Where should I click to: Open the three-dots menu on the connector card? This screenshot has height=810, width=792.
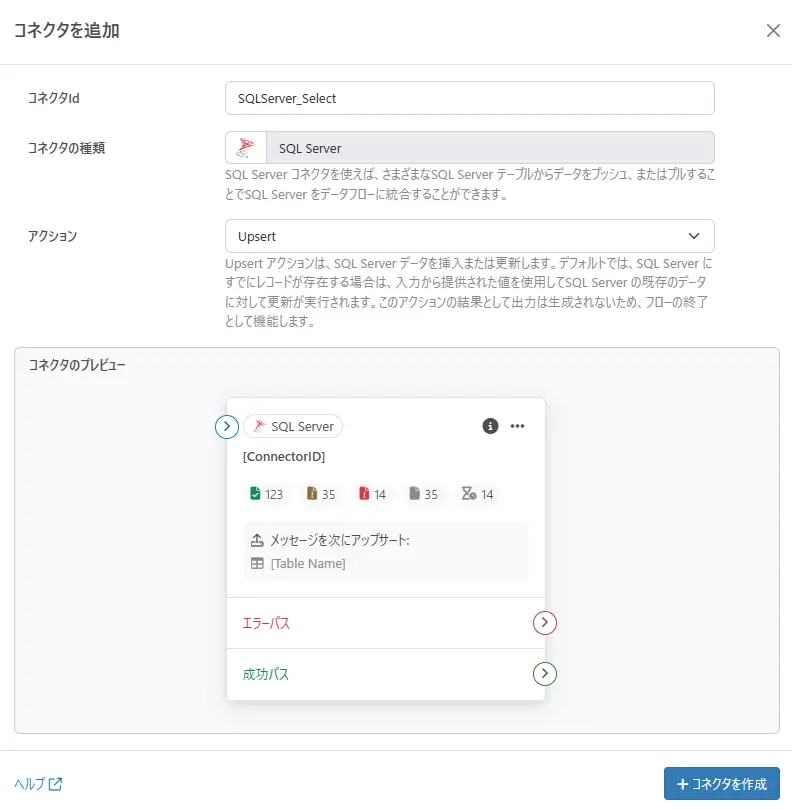[517, 426]
